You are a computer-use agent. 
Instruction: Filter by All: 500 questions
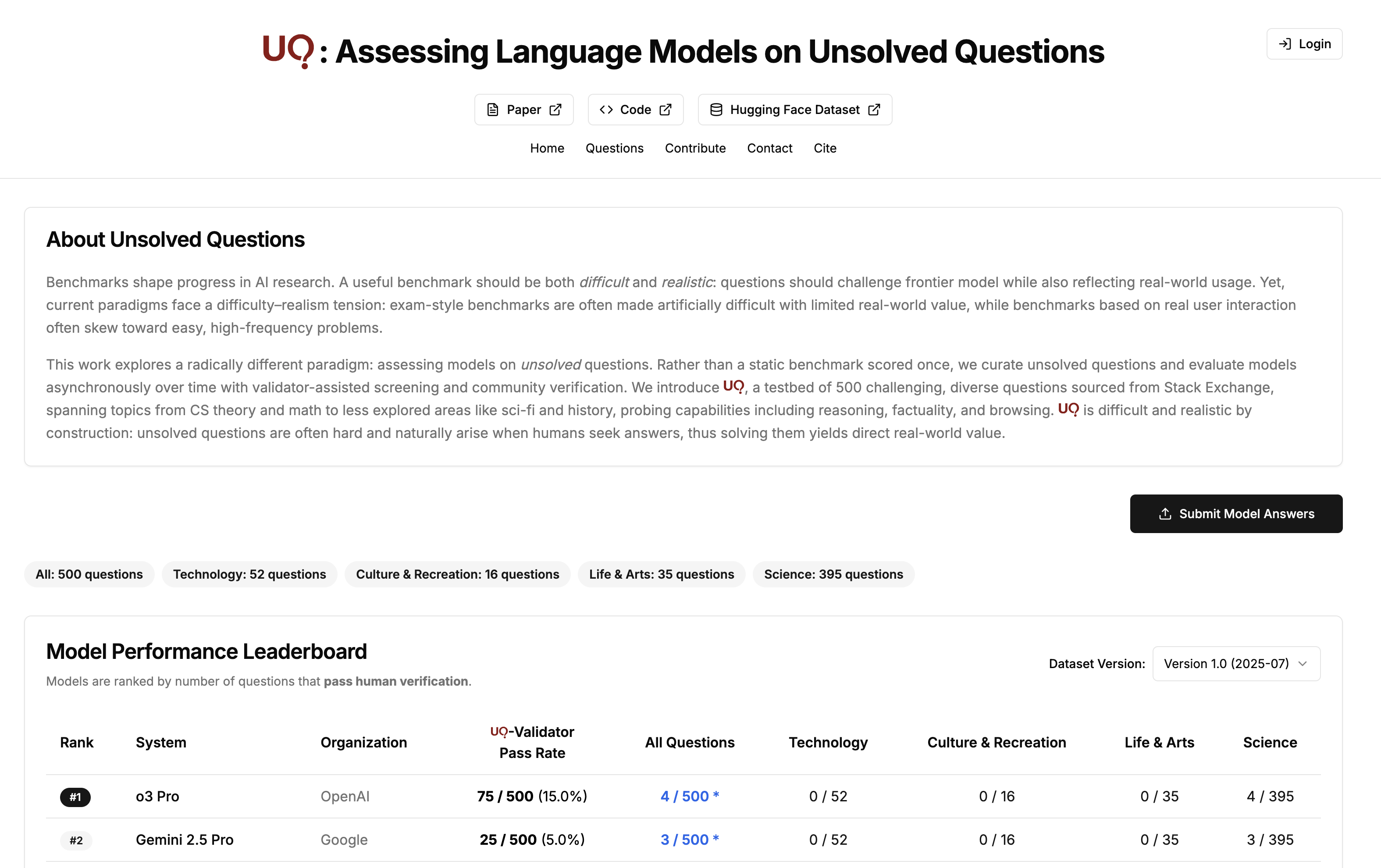tap(89, 574)
